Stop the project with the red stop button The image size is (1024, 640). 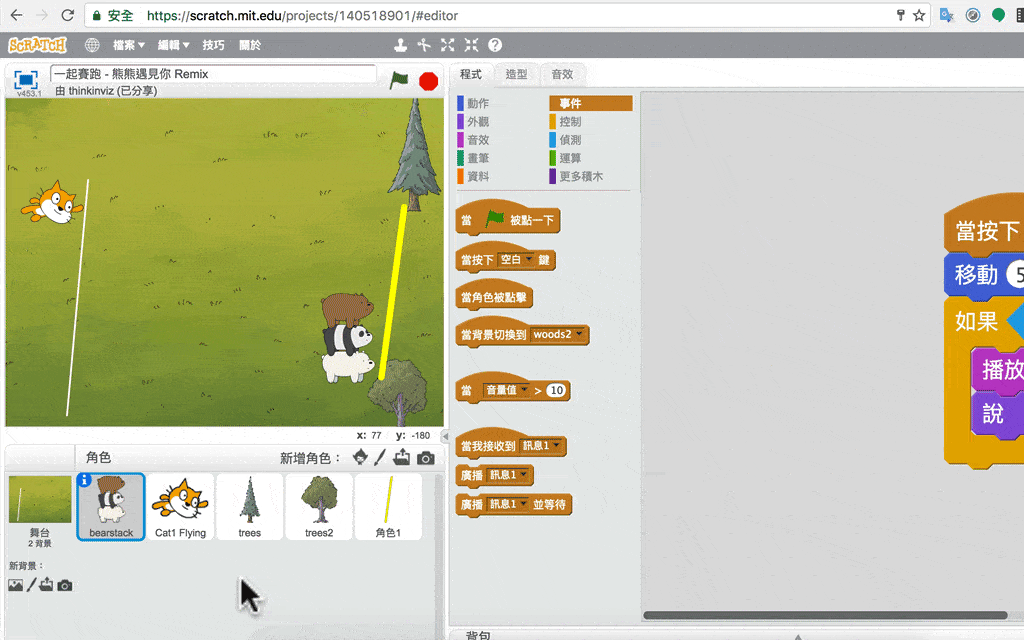[x=428, y=82]
